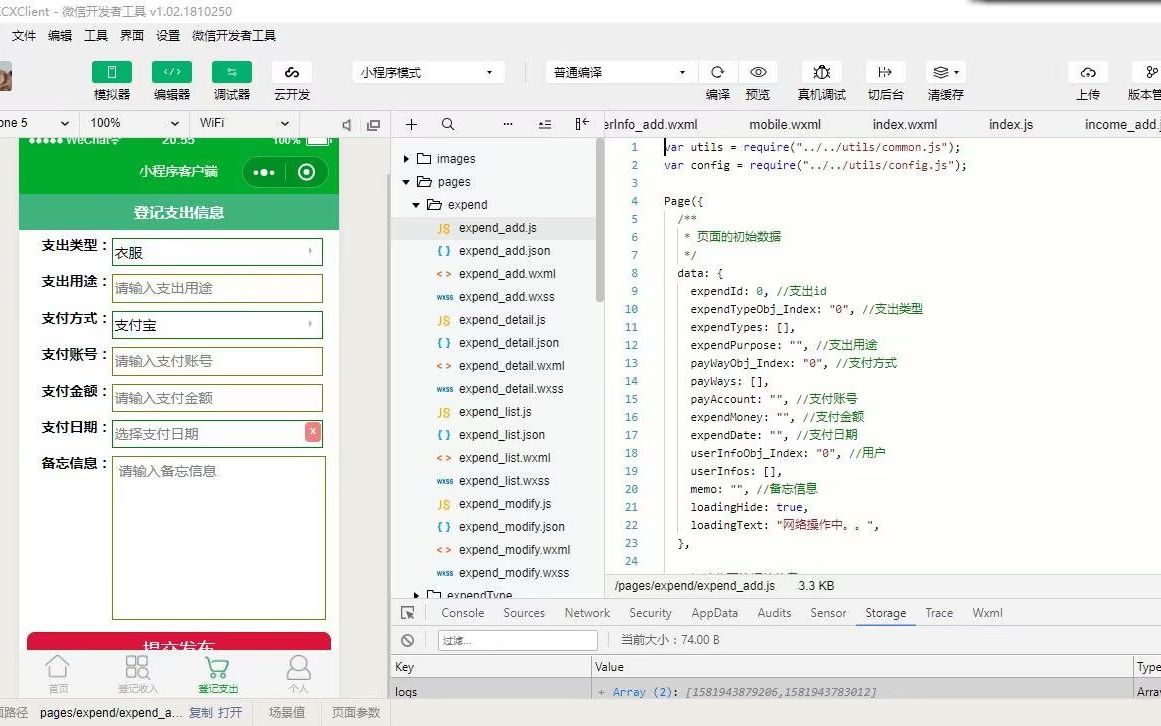Viewport: 1161px width, 726px height.
Task: Clear storage with the block icon
Action: point(407,640)
